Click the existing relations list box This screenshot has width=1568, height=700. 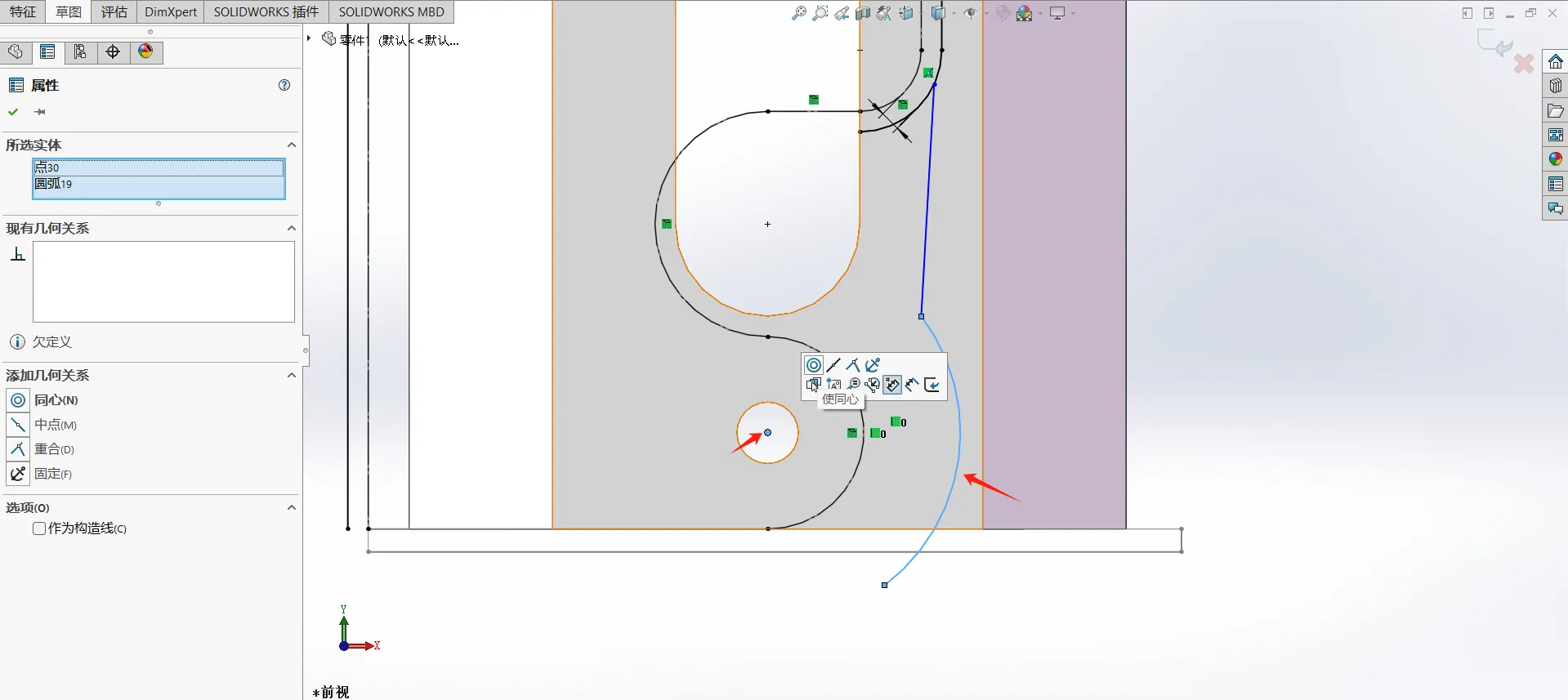[163, 282]
